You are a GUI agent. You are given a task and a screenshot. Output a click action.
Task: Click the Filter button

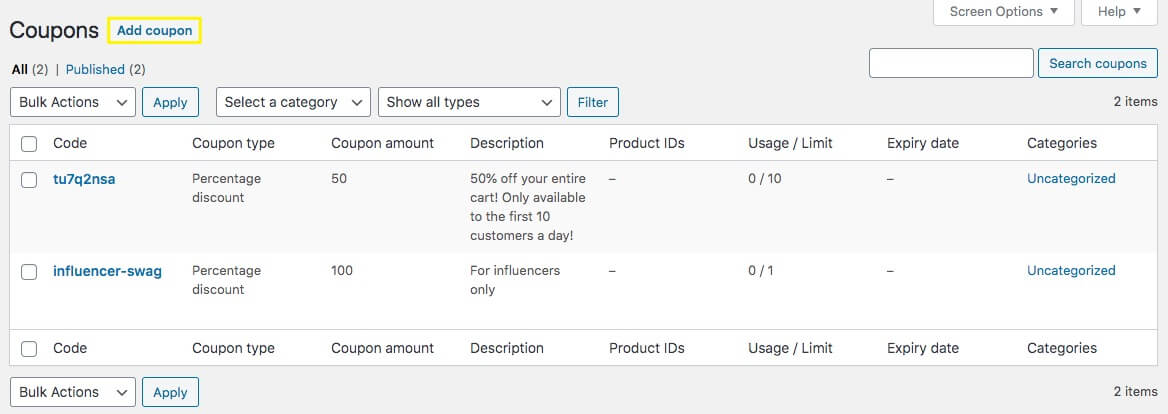[592, 102]
